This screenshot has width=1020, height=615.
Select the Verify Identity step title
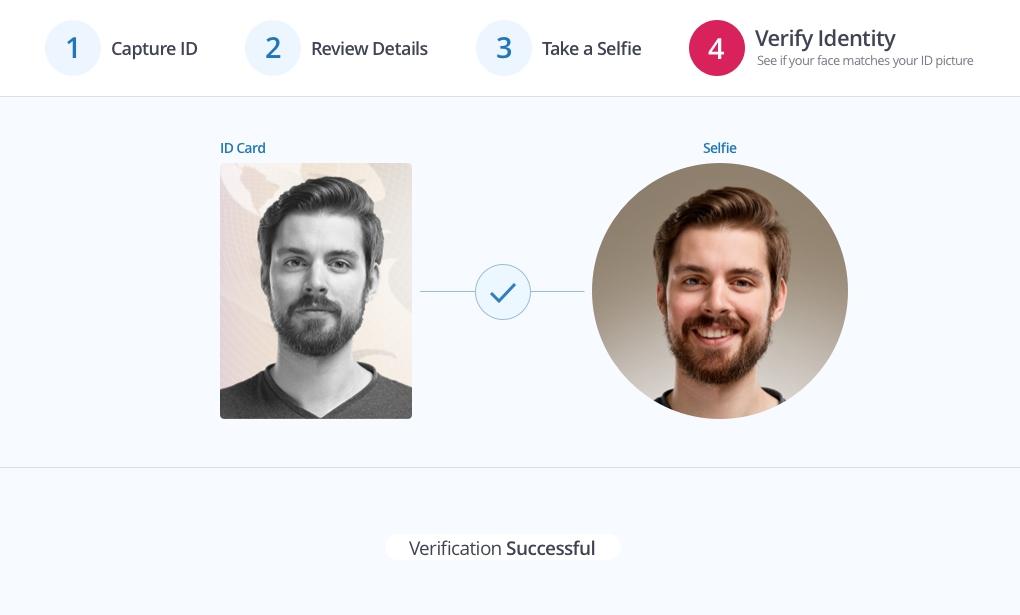(825, 38)
